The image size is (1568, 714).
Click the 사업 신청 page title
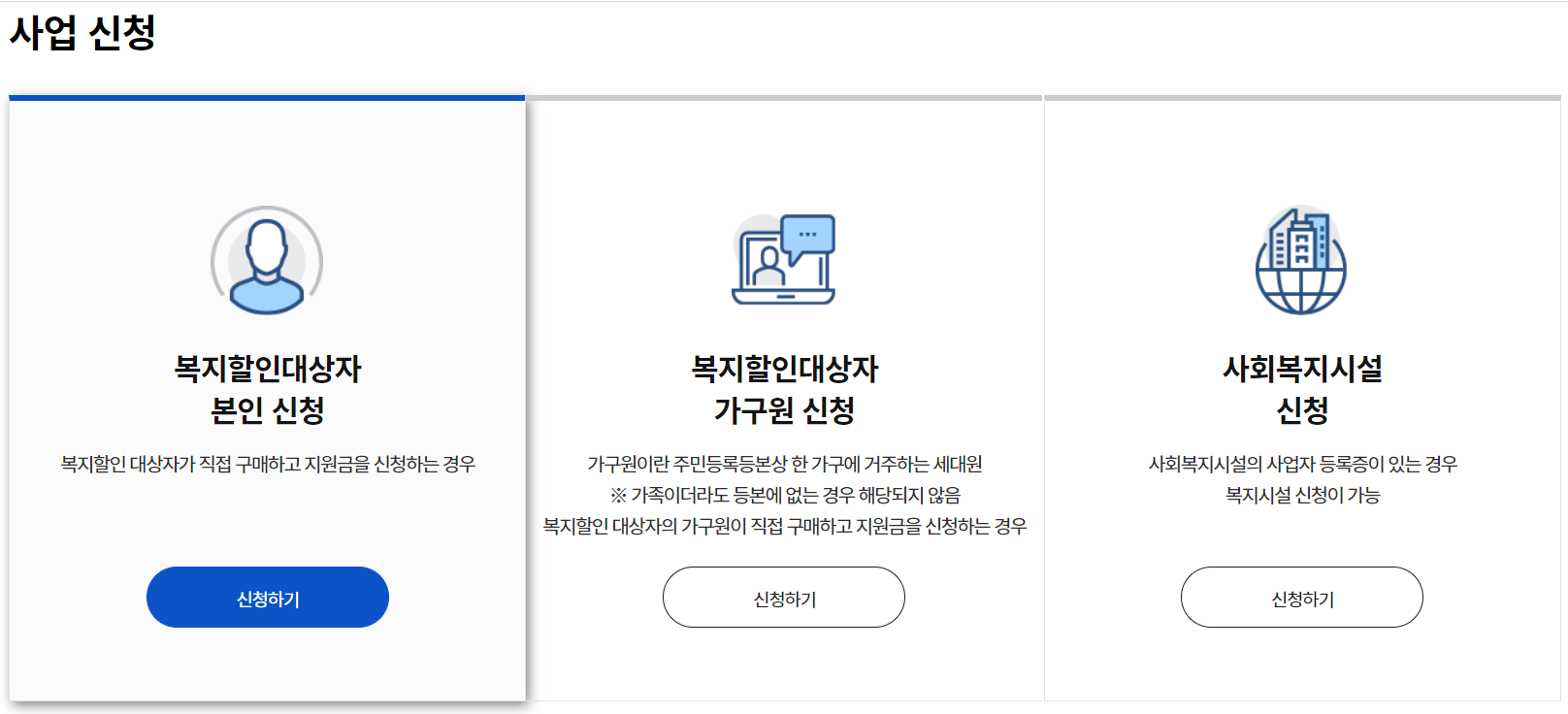(82, 32)
